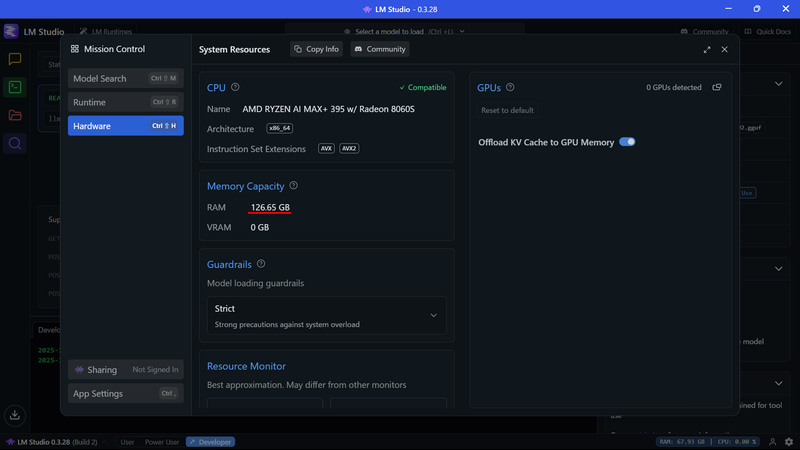Open the Developer terminal sidebar icon
The image size is (800, 450).
point(15,87)
